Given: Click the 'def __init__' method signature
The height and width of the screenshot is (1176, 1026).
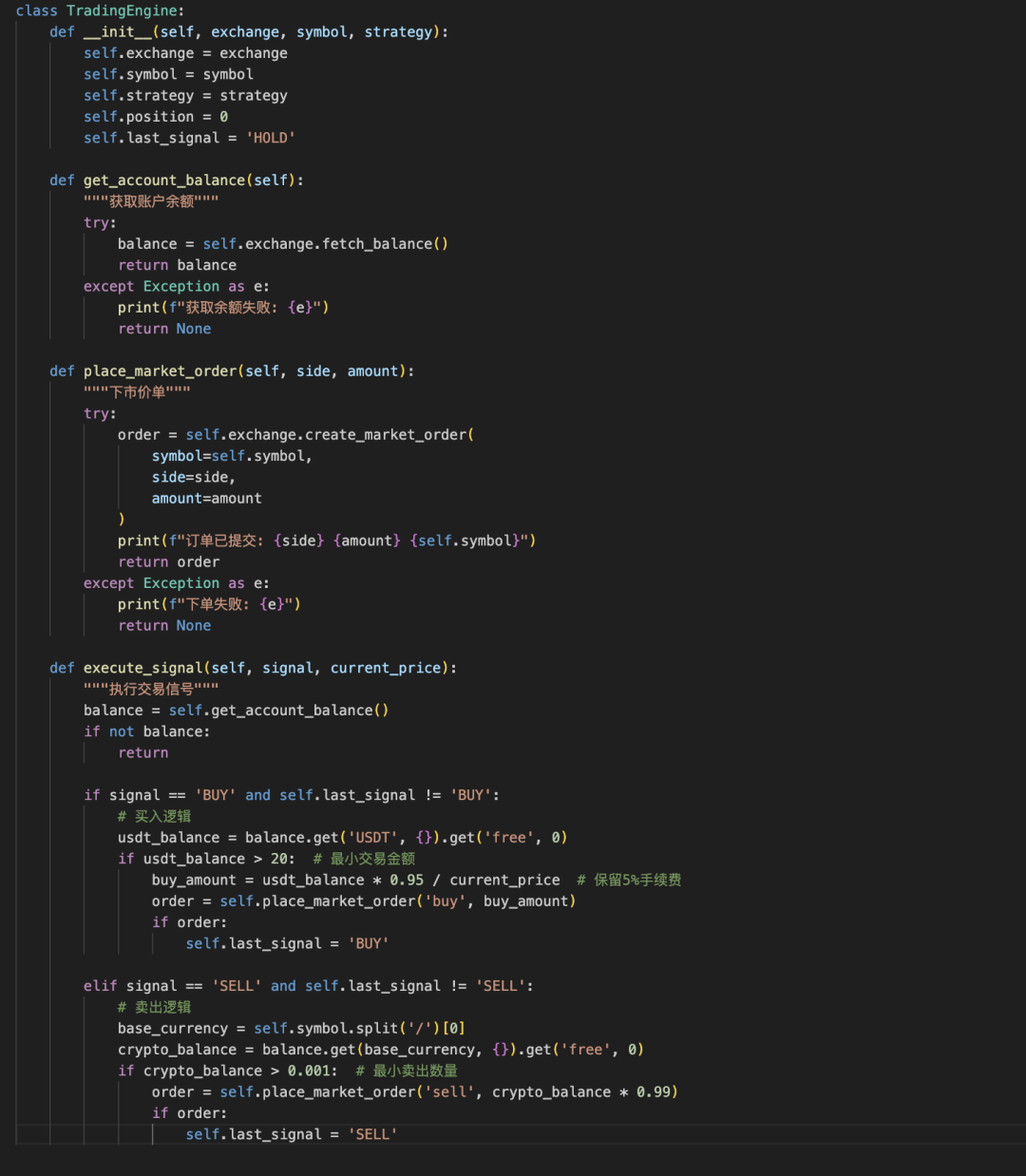Looking at the screenshot, I should point(249,32).
